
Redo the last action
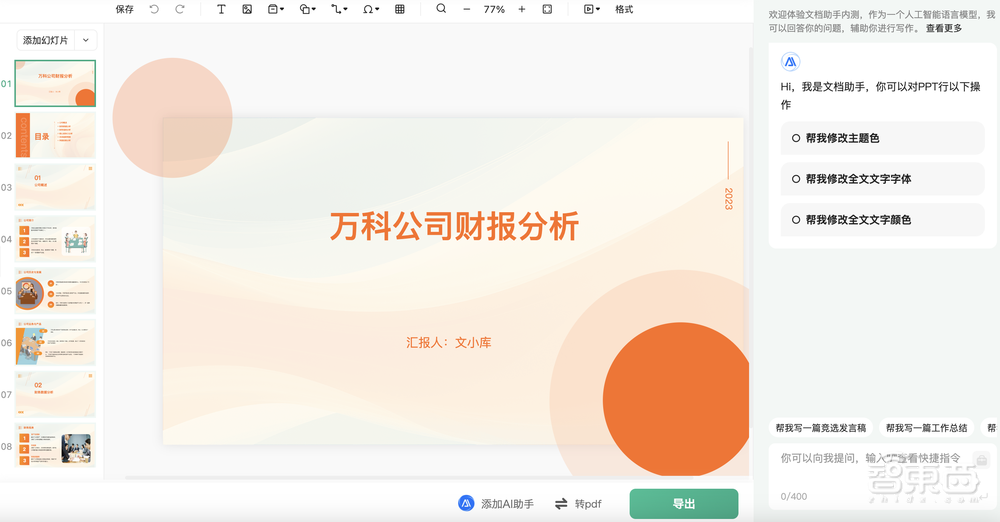click(x=180, y=10)
